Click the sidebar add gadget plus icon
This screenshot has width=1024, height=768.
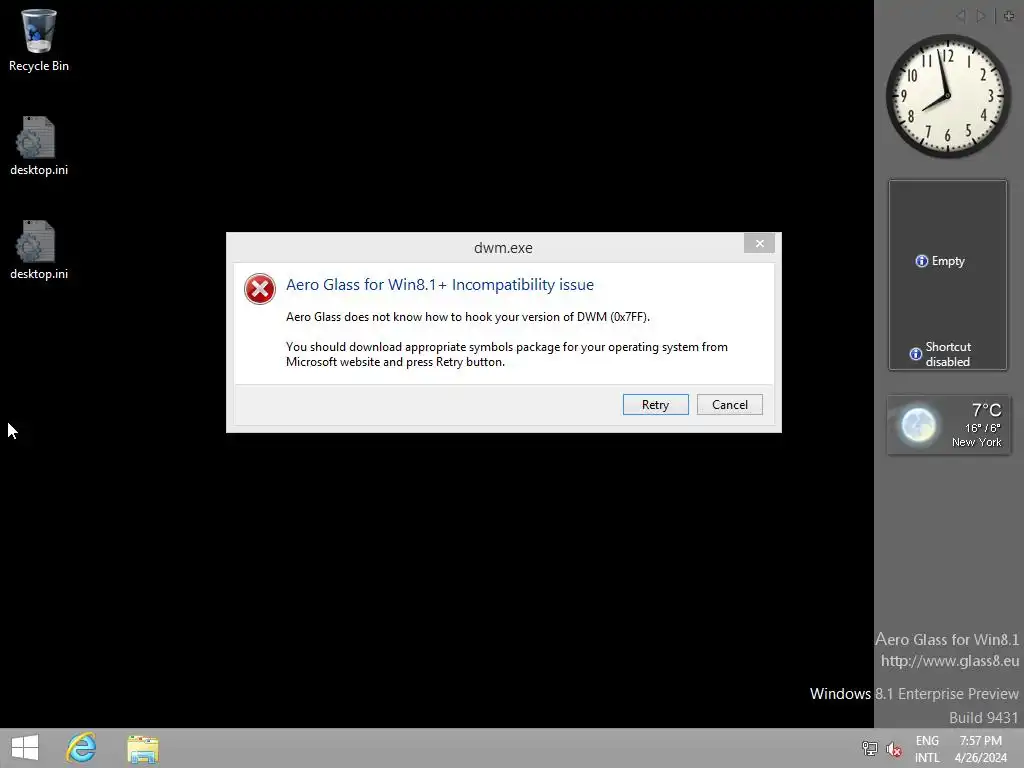pyautogui.click(x=1009, y=16)
